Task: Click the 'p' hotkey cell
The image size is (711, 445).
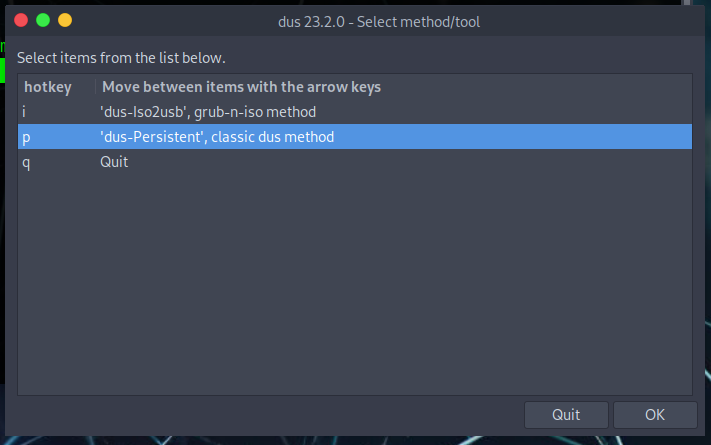Action: coord(26,137)
